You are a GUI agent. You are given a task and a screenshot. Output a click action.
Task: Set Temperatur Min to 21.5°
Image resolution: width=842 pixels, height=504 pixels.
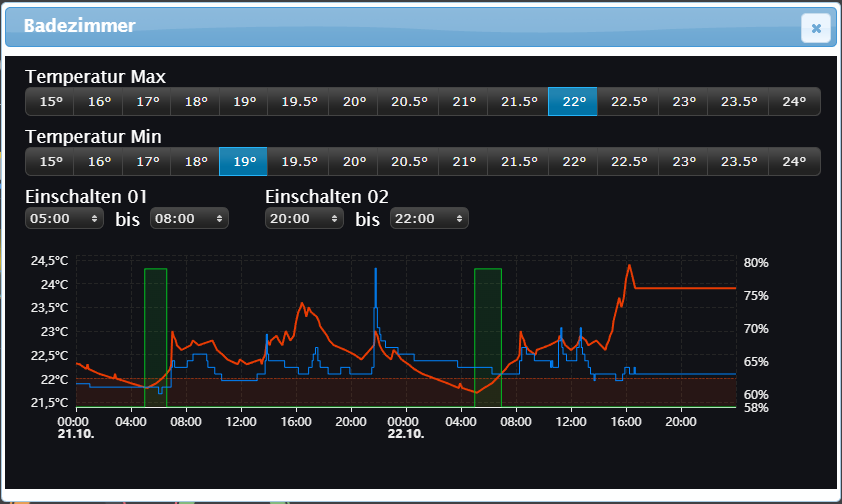tap(518, 162)
